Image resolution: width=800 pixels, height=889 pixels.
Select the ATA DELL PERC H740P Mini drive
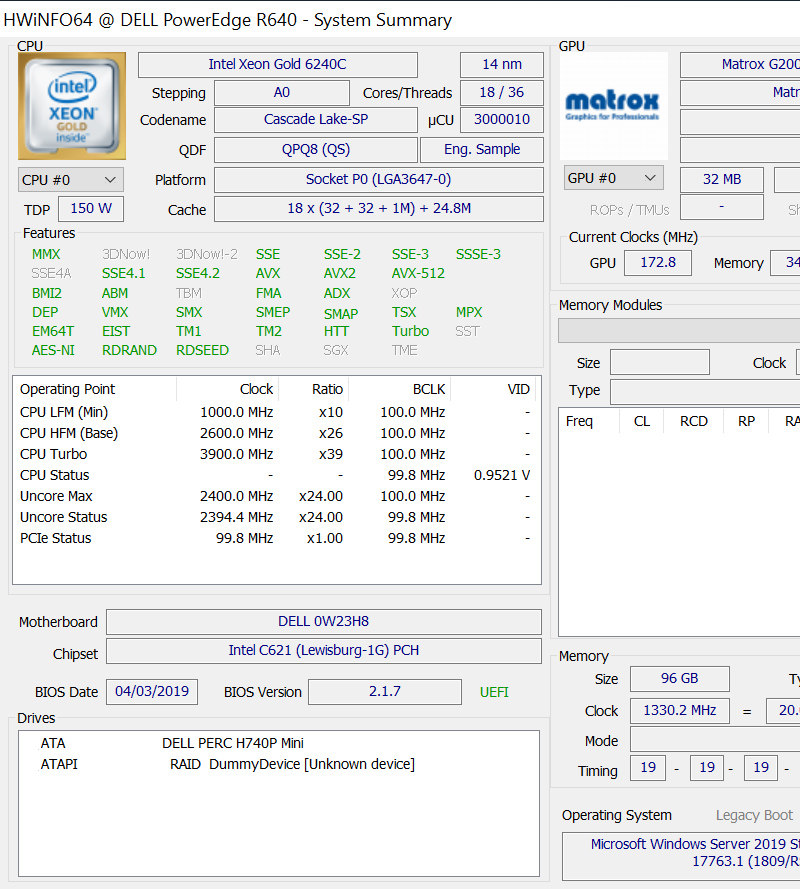[278, 743]
